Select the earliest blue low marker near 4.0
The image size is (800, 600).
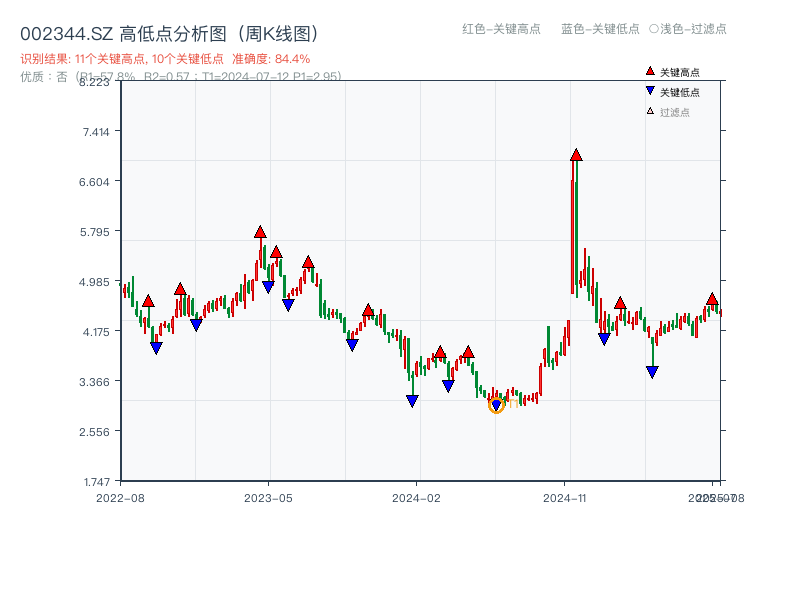click(156, 348)
